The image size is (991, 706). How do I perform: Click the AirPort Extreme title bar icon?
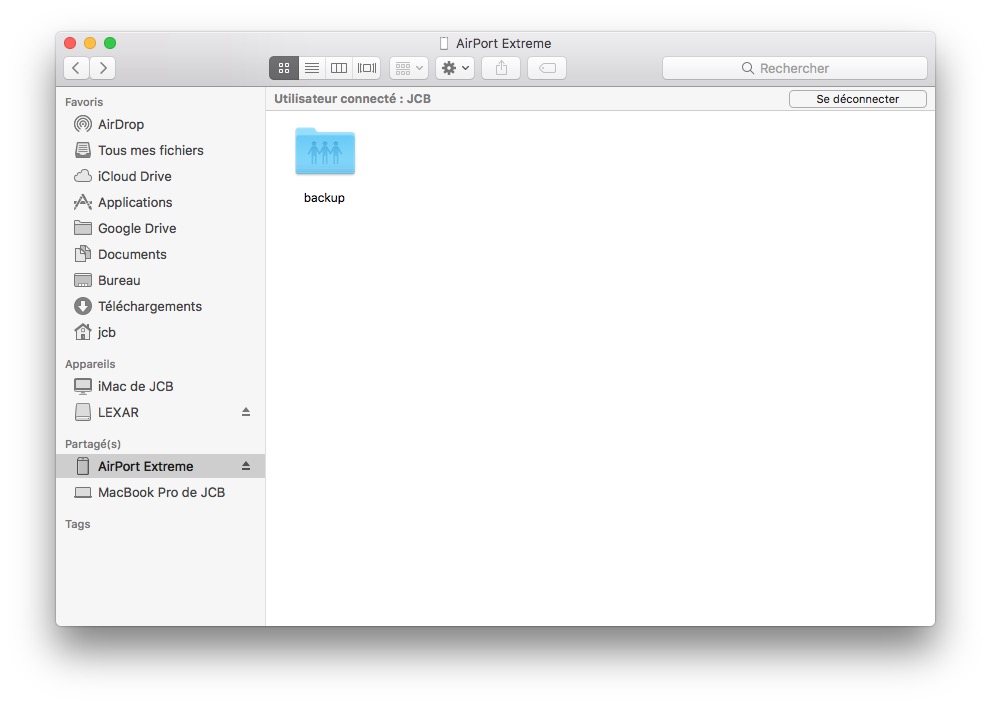pyautogui.click(x=444, y=44)
